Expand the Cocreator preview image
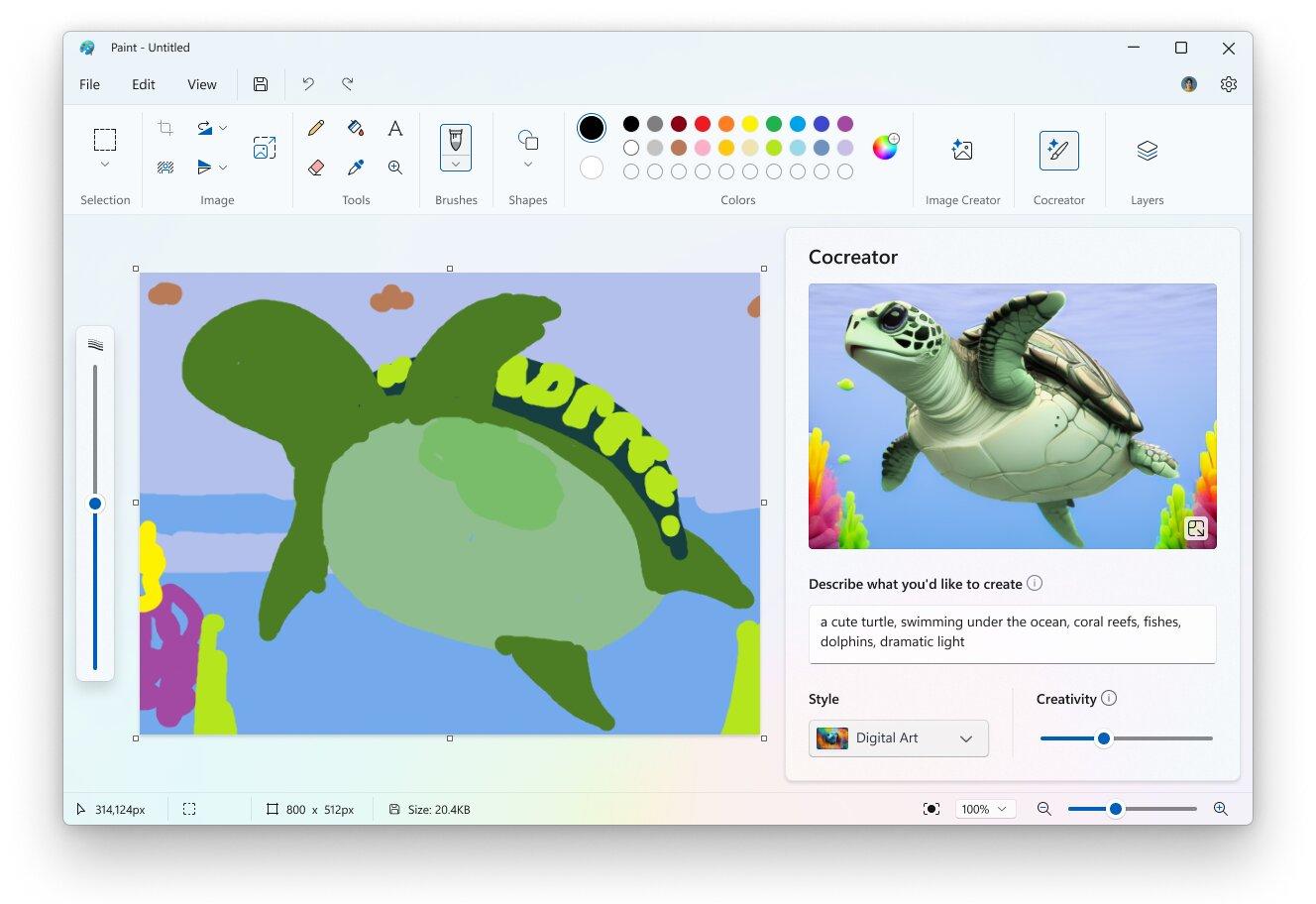 pos(1196,528)
